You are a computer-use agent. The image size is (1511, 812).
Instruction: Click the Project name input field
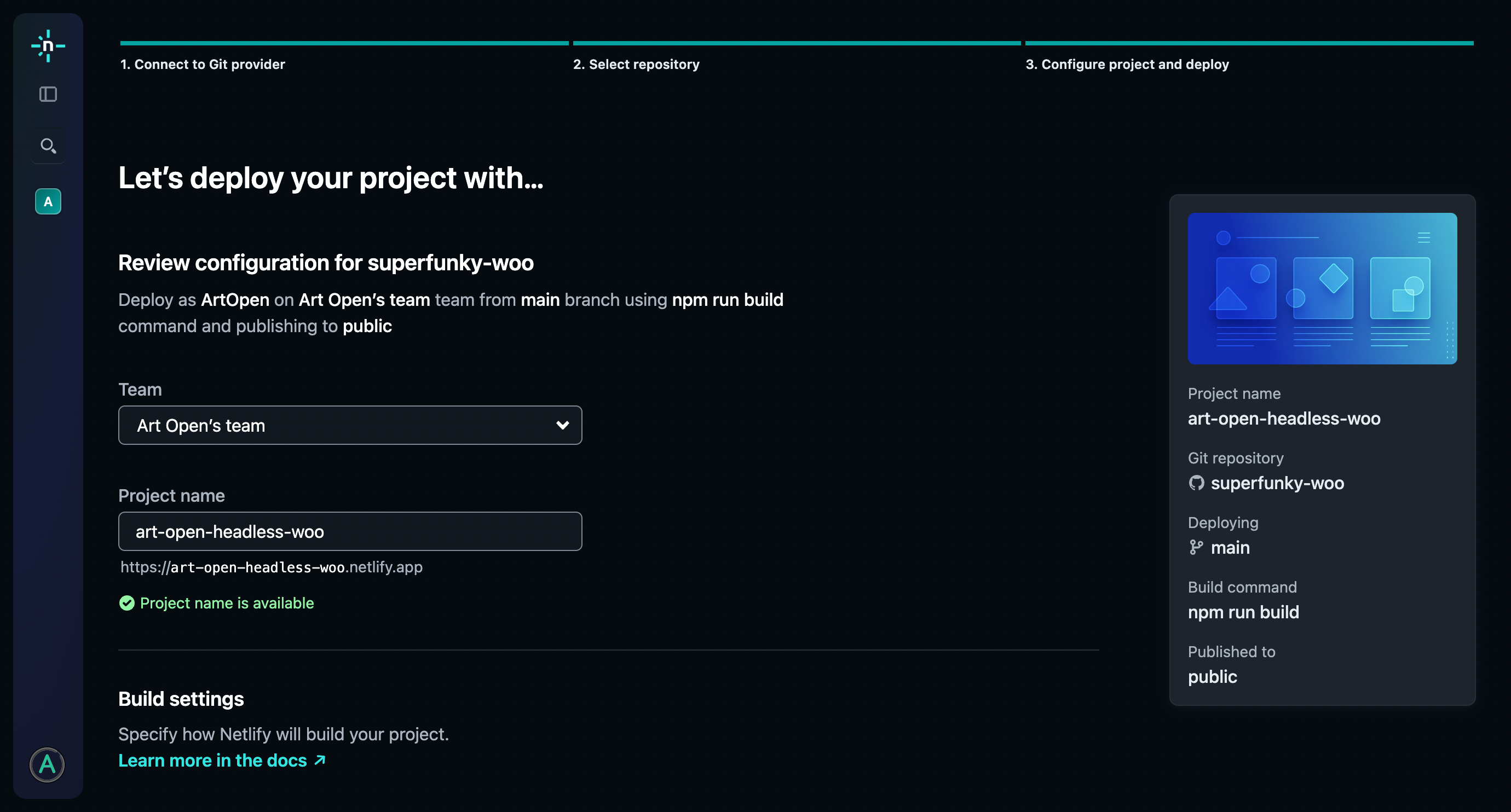pos(350,531)
